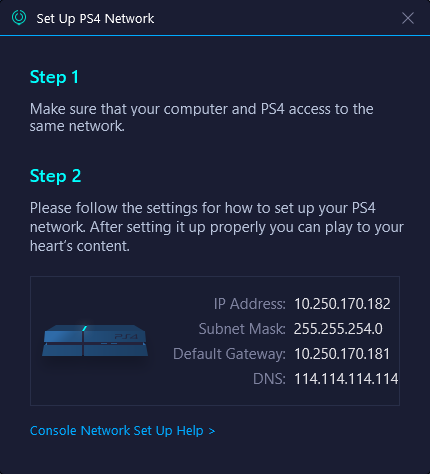Click the Default Gateway label
The width and height of the screenshot is (430, 474).
229,354
